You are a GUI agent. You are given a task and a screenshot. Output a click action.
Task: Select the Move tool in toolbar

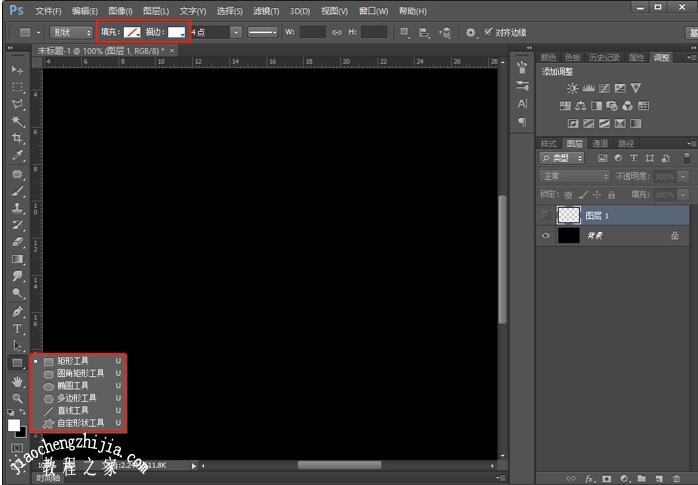tap(17, 70)
